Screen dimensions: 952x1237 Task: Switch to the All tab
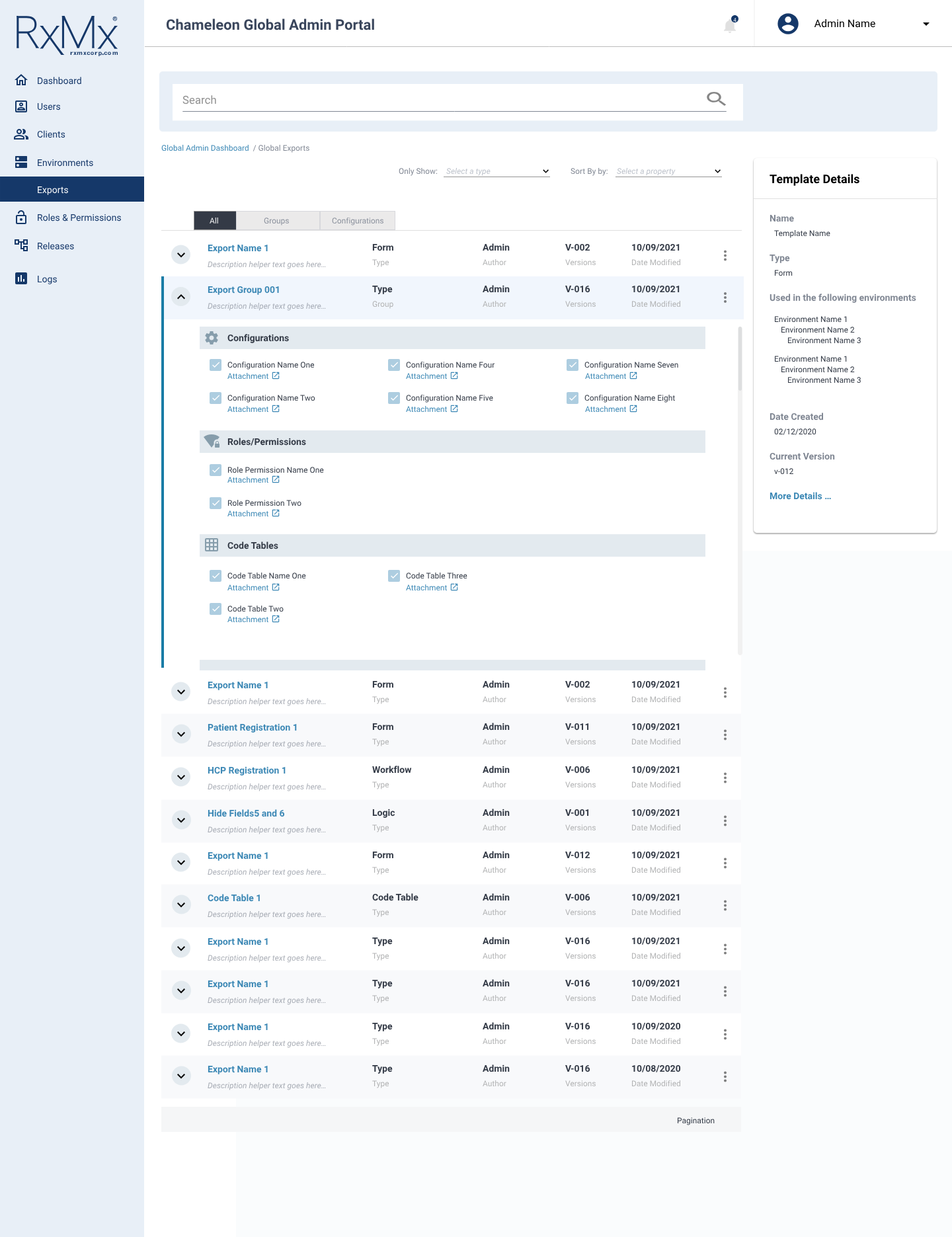(214, 221)
